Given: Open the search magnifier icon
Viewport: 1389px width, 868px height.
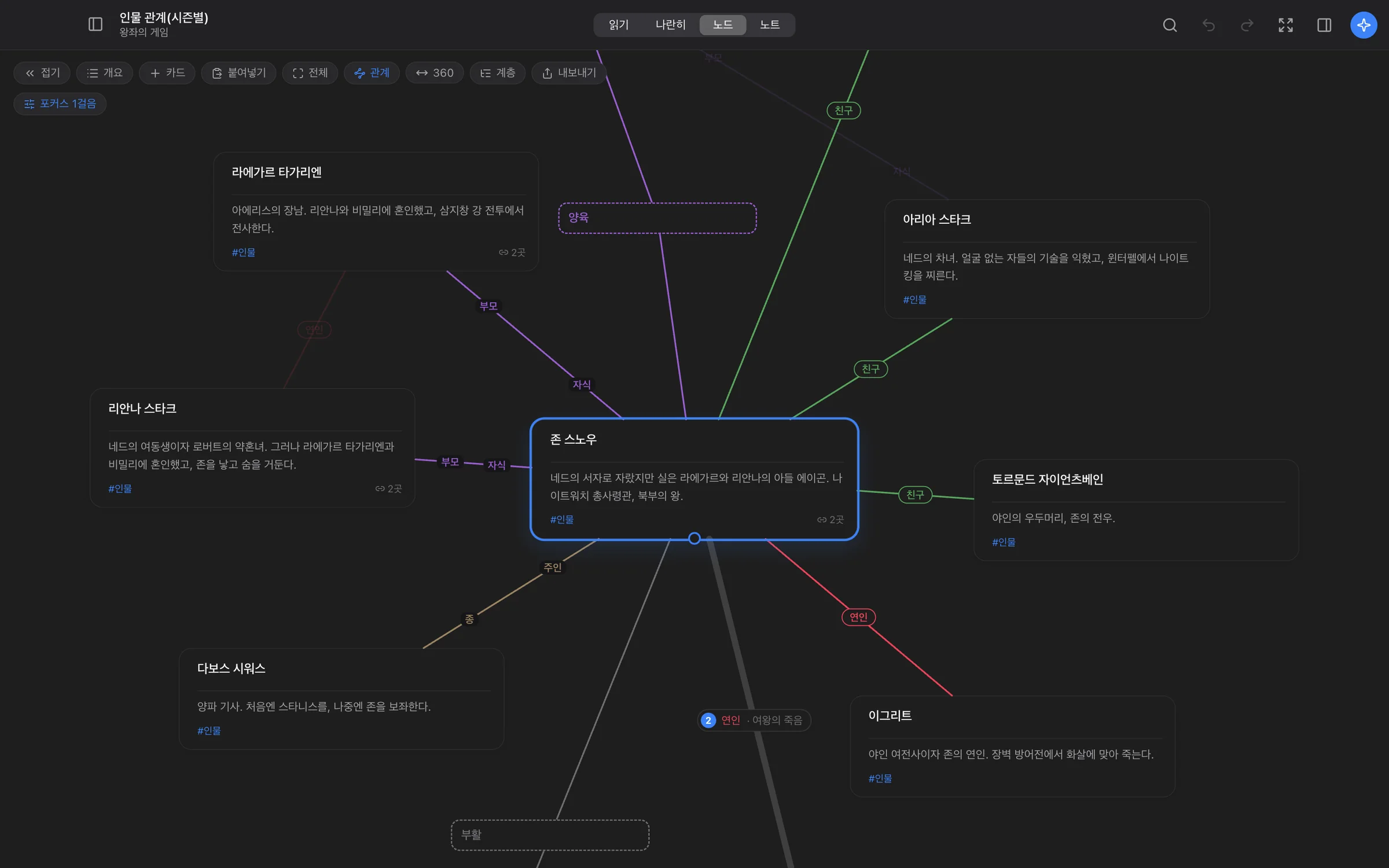Looking at the screenshot, I should (1170, 25).
